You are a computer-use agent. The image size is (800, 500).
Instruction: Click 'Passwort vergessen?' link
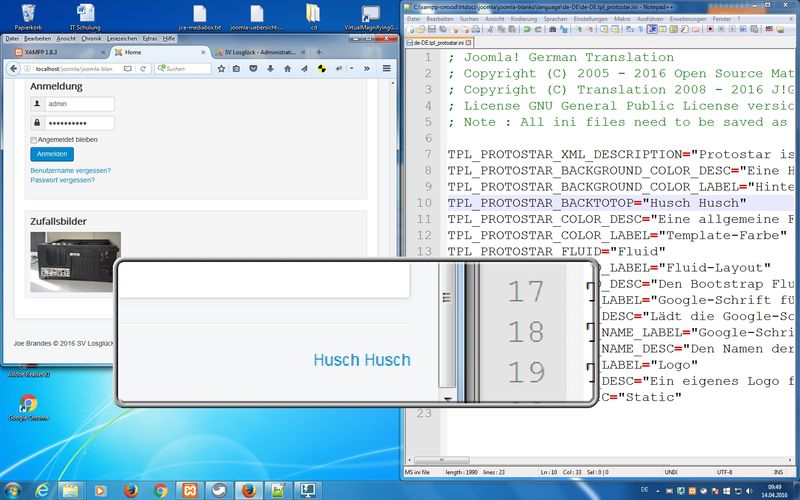(x=63, y=180)
